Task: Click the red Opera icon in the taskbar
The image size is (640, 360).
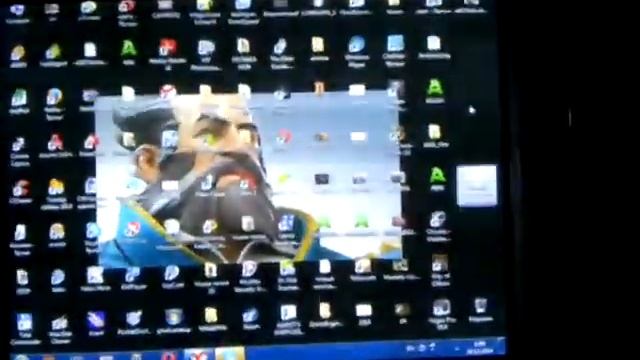Action: pyautogui.click(x=169, y=356)
